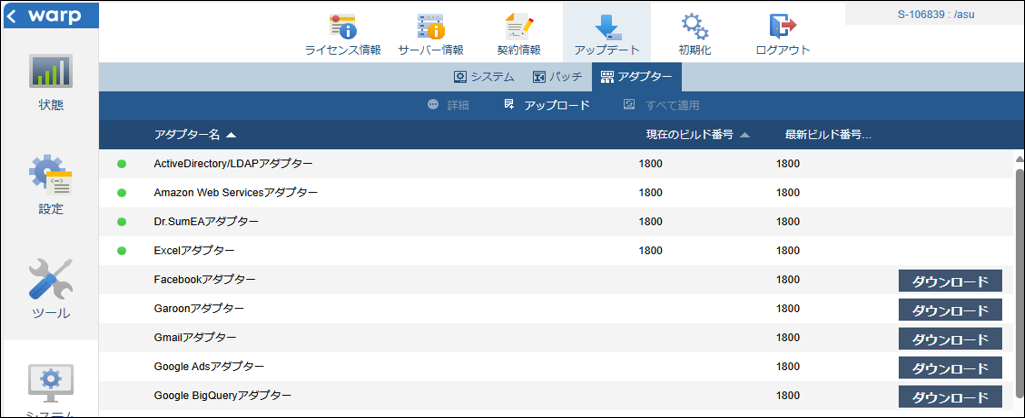The image size is (1025, 418).
Task: Switch to the システム tab
Action: click(484, 77)
